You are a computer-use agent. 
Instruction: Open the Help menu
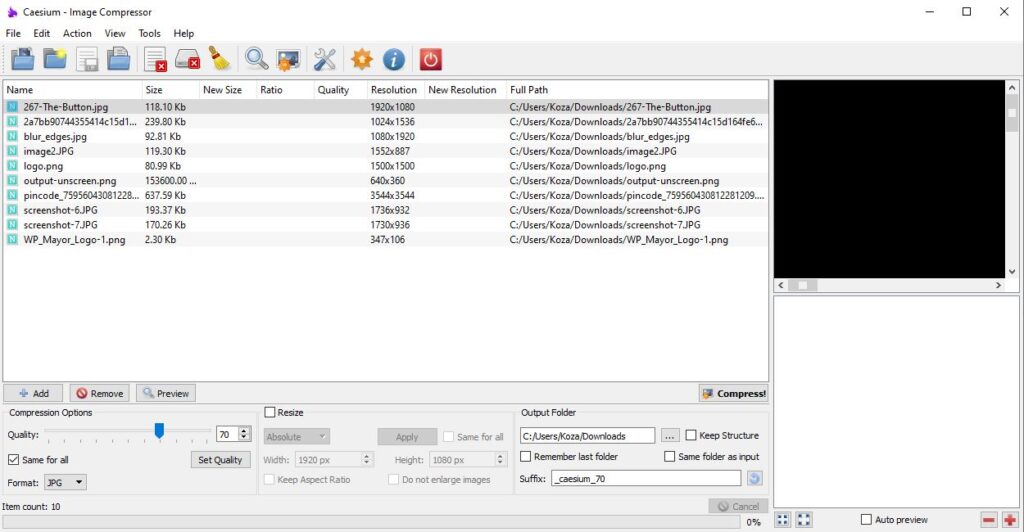coord(184,33)
